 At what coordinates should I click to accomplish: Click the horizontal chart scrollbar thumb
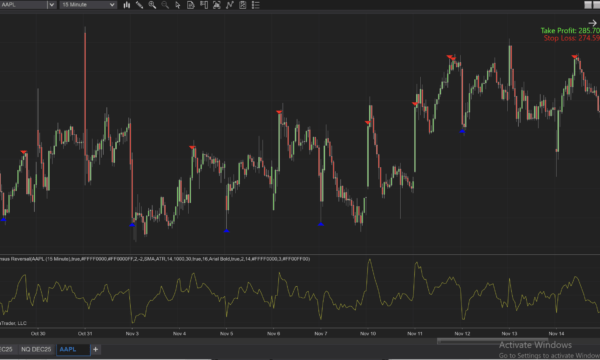point(492,340)
